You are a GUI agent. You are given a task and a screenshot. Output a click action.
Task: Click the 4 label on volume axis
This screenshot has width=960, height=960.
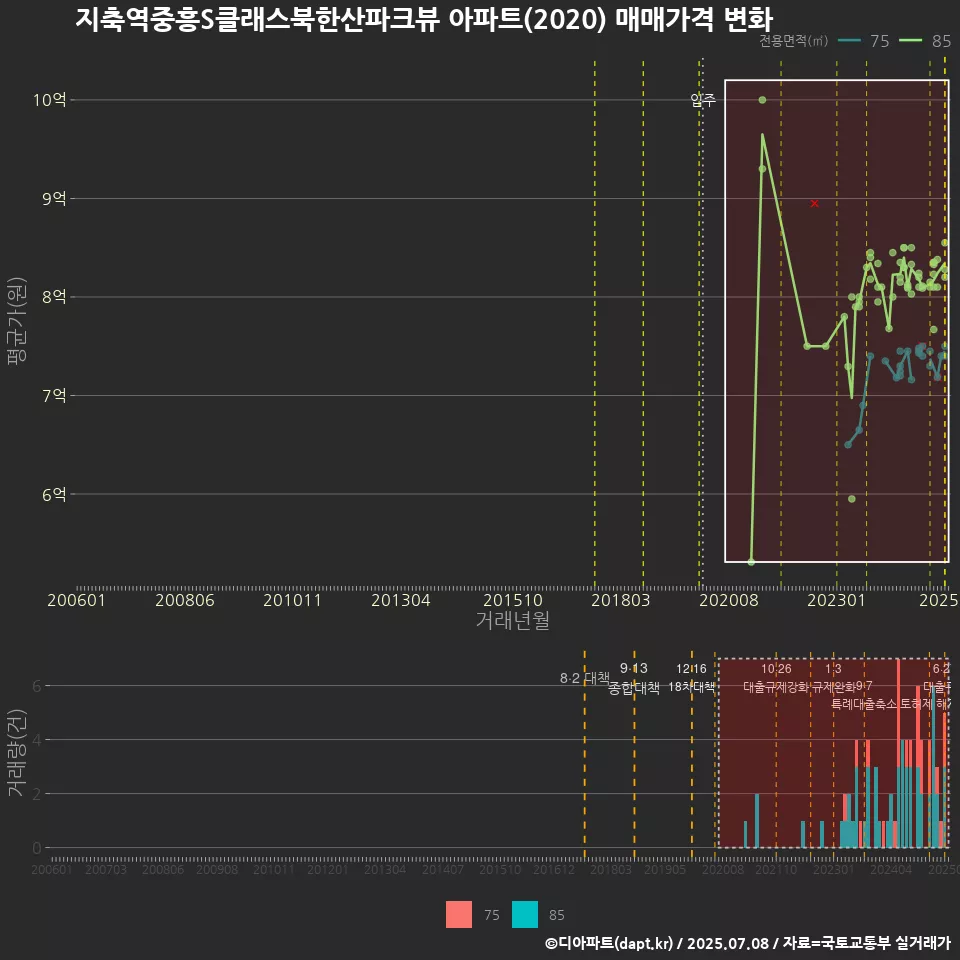(37, 740)
